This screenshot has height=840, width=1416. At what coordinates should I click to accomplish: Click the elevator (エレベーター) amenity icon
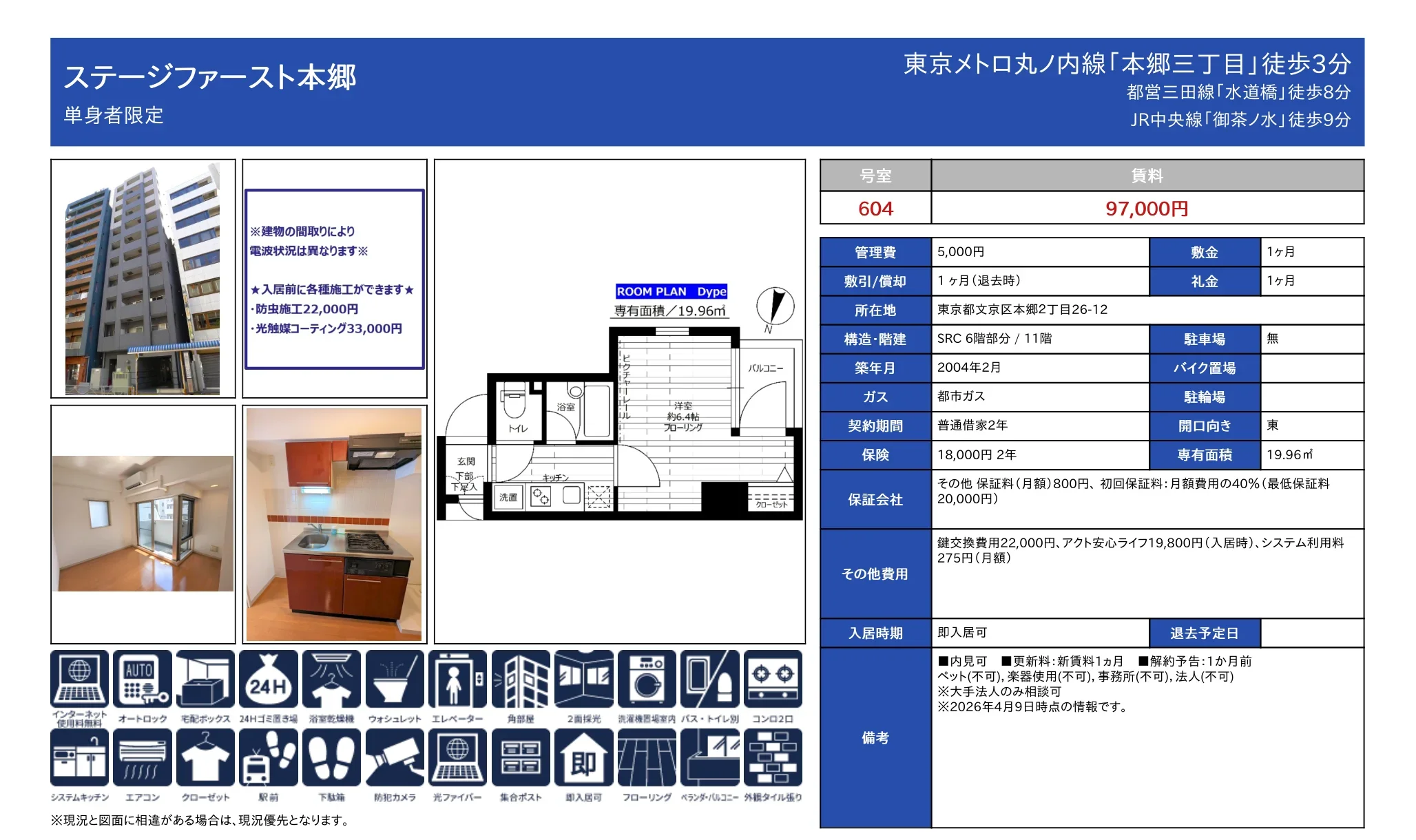457,679
